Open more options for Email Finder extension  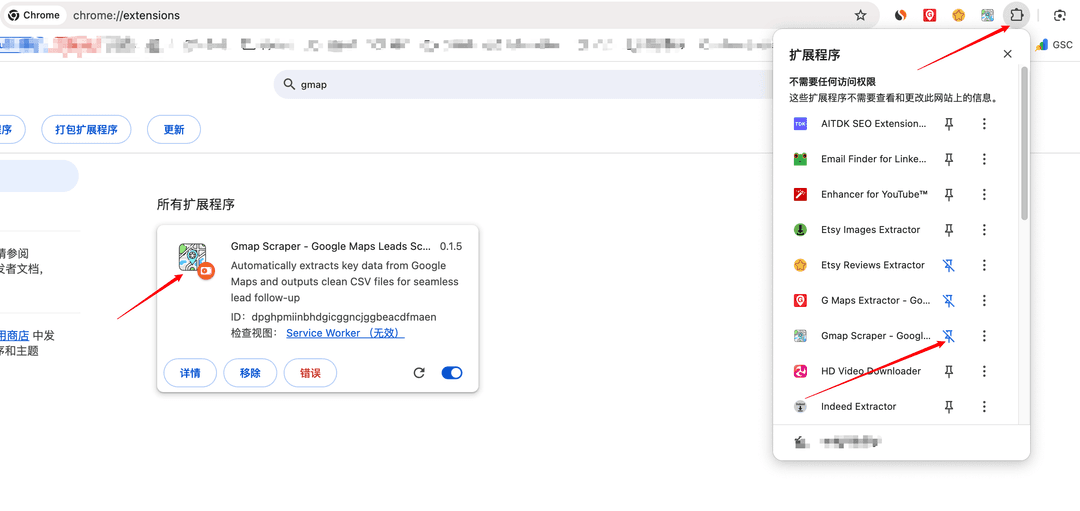coord(984,159)
